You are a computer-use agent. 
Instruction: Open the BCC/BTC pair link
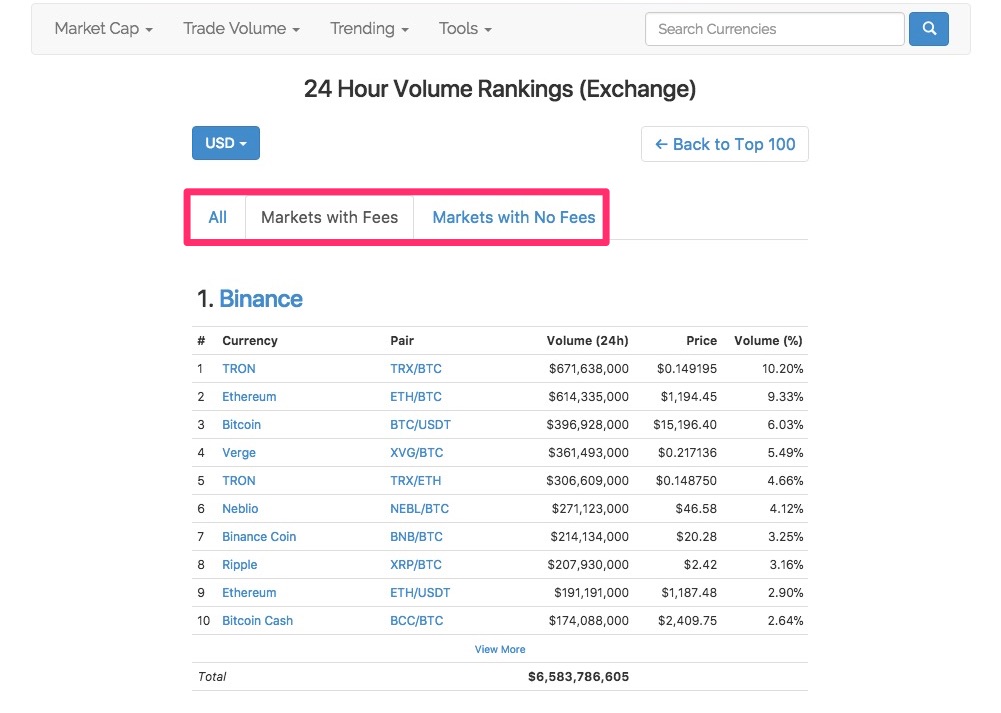416,621
